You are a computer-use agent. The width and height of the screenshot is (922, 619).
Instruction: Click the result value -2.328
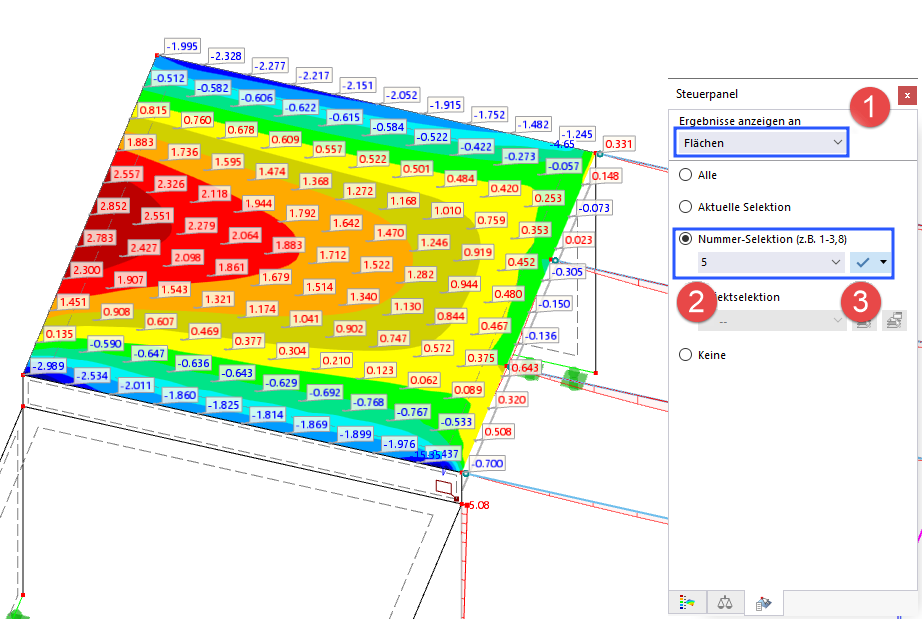(x=226, y=56)
